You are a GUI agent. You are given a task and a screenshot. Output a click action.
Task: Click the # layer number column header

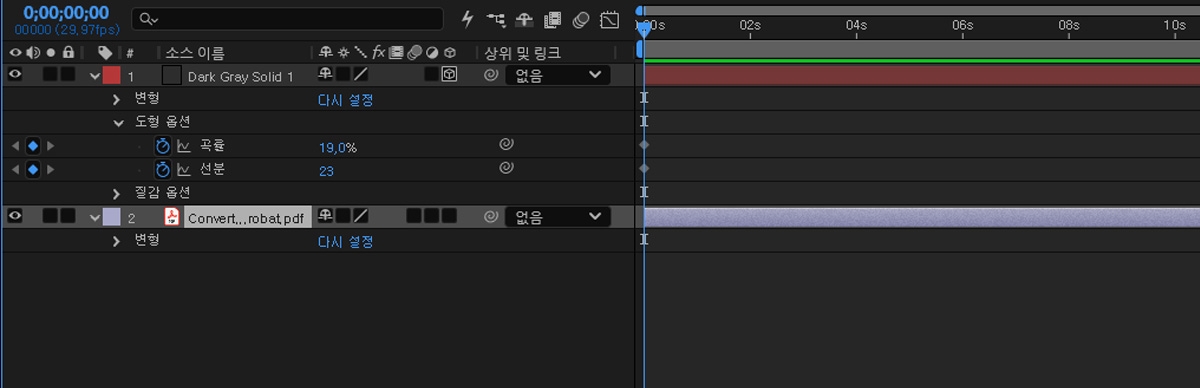pos(130,53)
